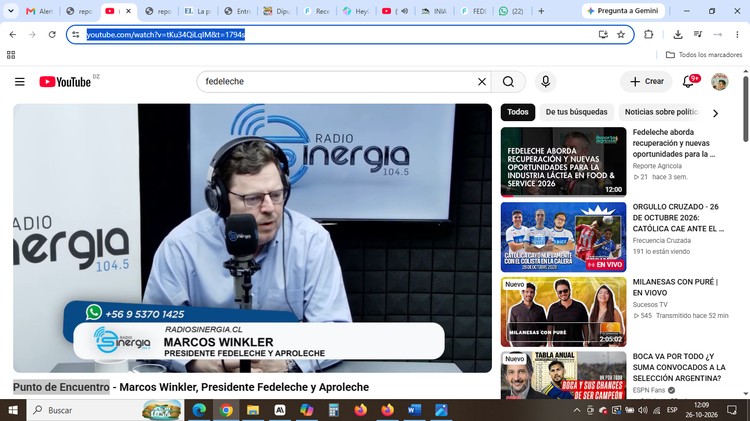The image size is (750, 421).
Task: Open Milanesas con Puré video thumbnail
Action: pos(563,311)
